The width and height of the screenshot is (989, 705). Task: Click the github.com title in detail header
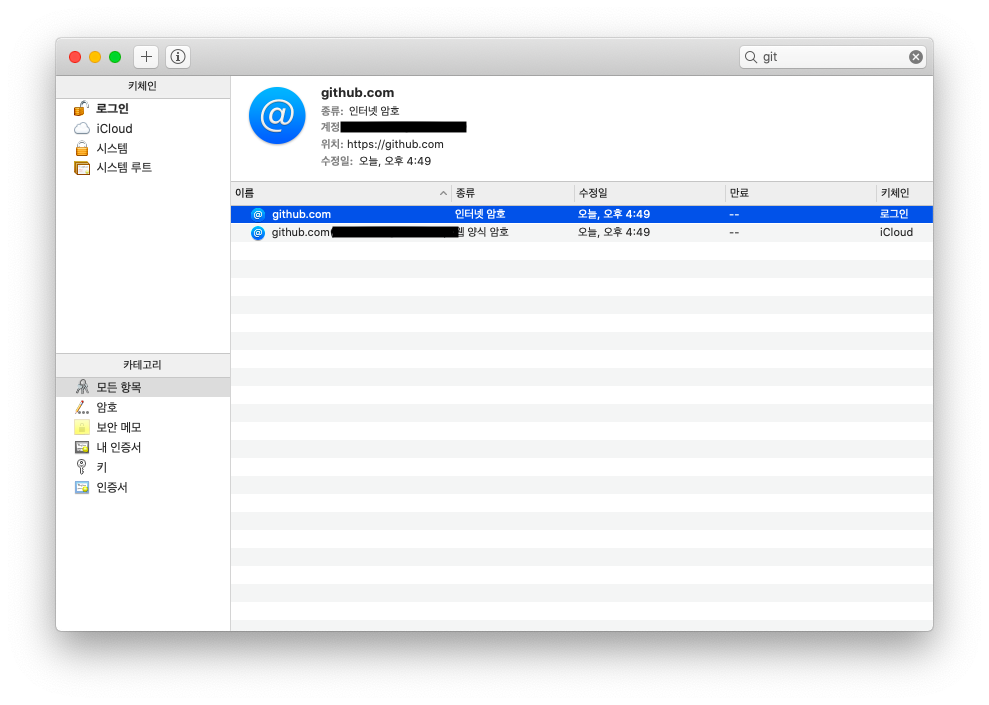[358, 93]
